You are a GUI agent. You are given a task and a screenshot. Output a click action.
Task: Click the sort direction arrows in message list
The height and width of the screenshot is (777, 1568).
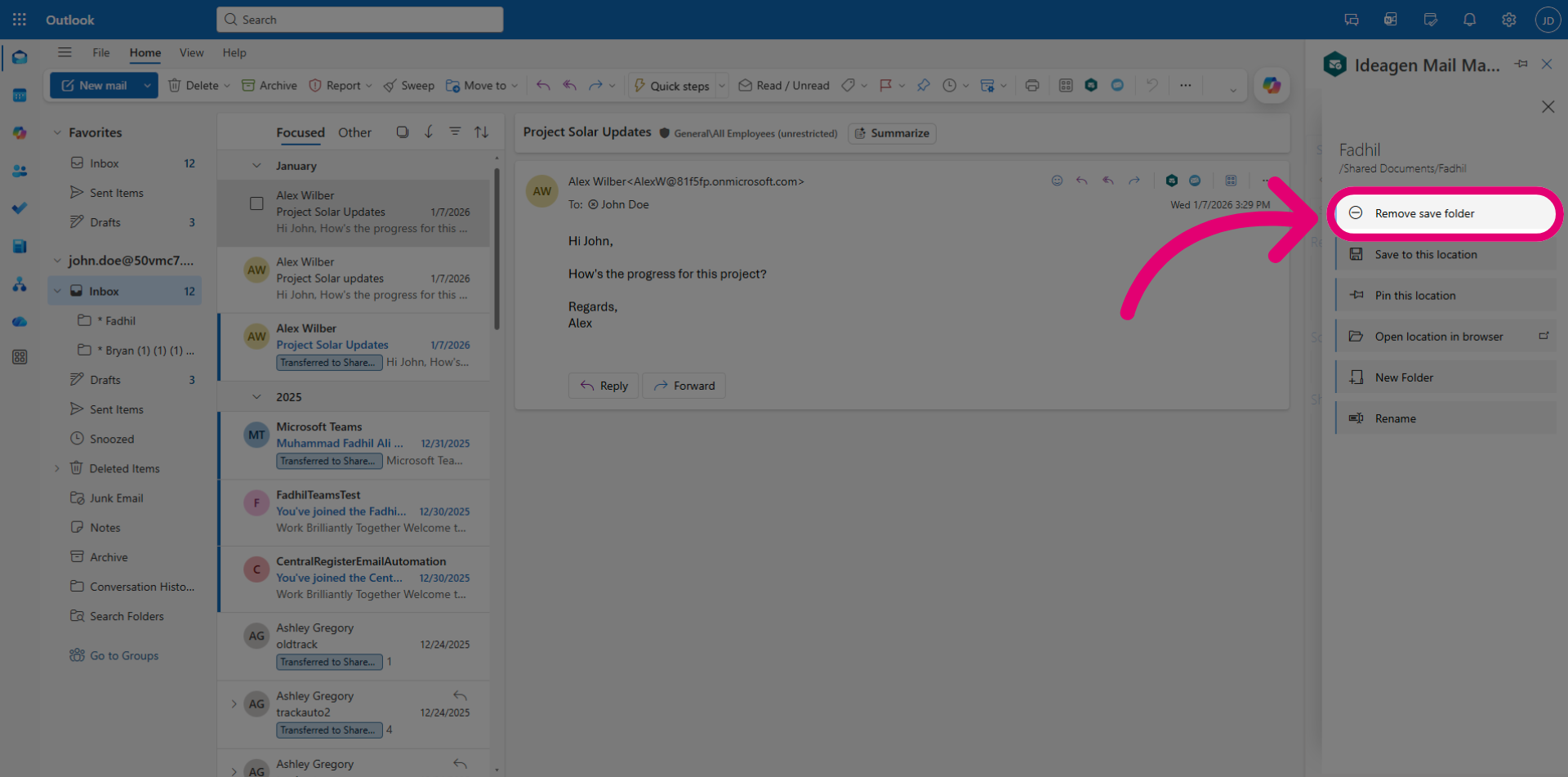(482, 132)
